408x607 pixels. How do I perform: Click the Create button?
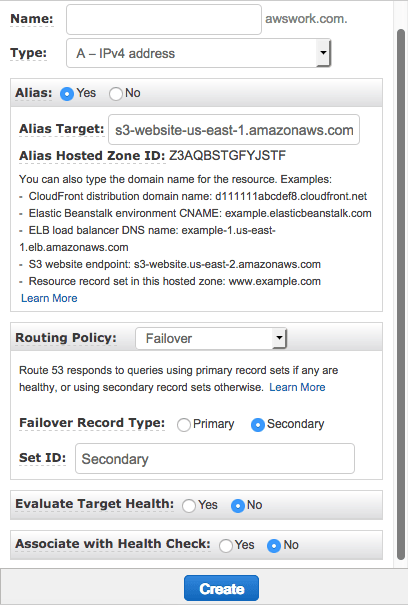click(221, 588)
